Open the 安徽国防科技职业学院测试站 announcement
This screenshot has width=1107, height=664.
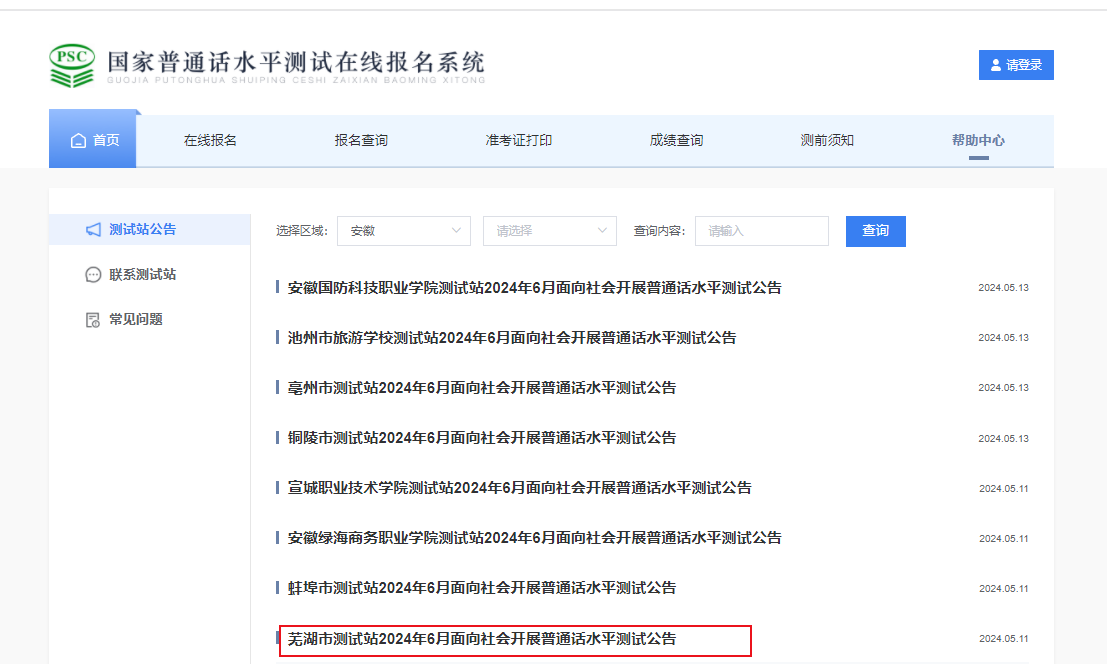[534, 288]
